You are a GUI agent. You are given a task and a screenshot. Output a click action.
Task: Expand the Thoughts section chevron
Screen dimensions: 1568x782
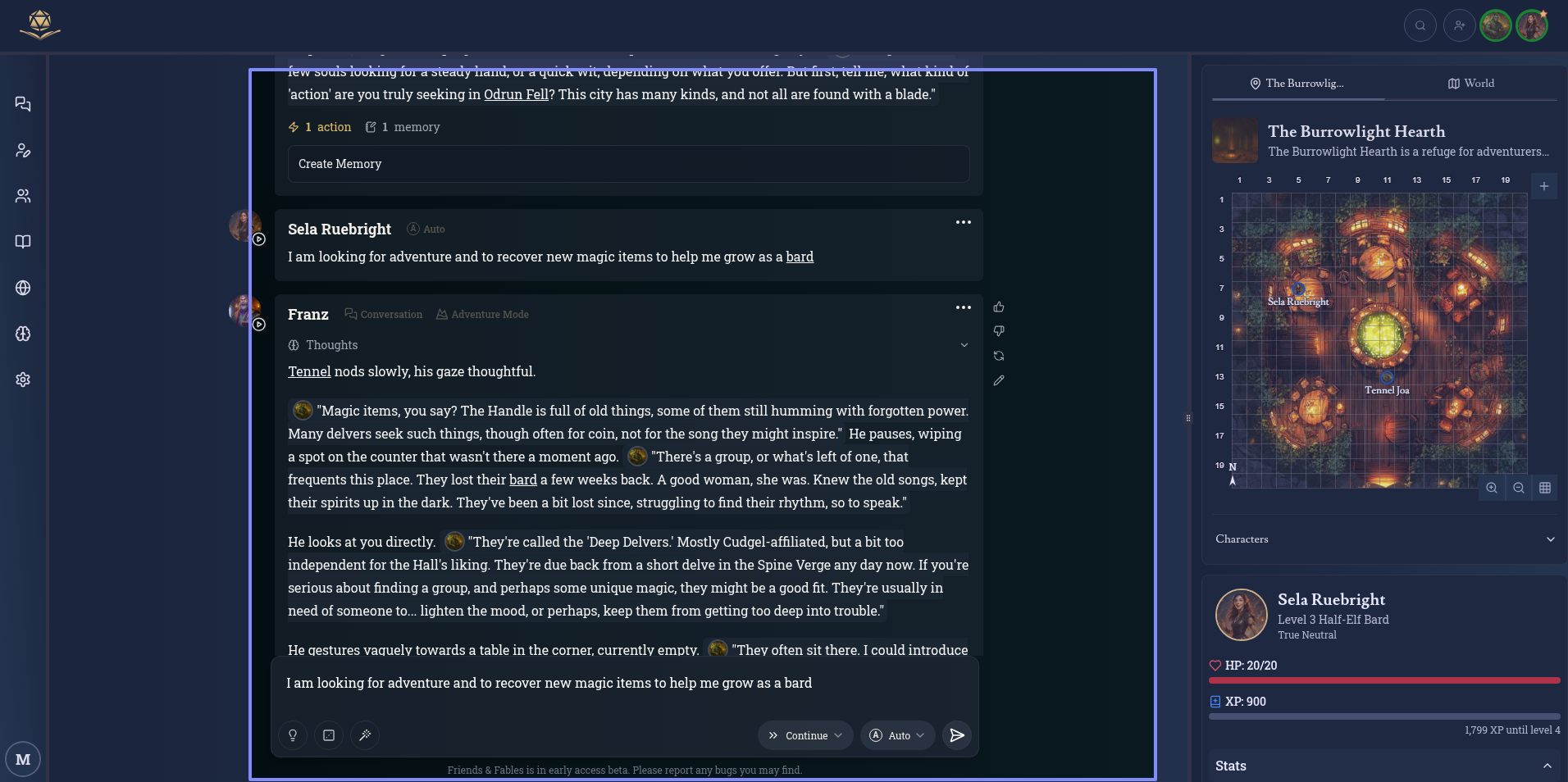(964, 345)
